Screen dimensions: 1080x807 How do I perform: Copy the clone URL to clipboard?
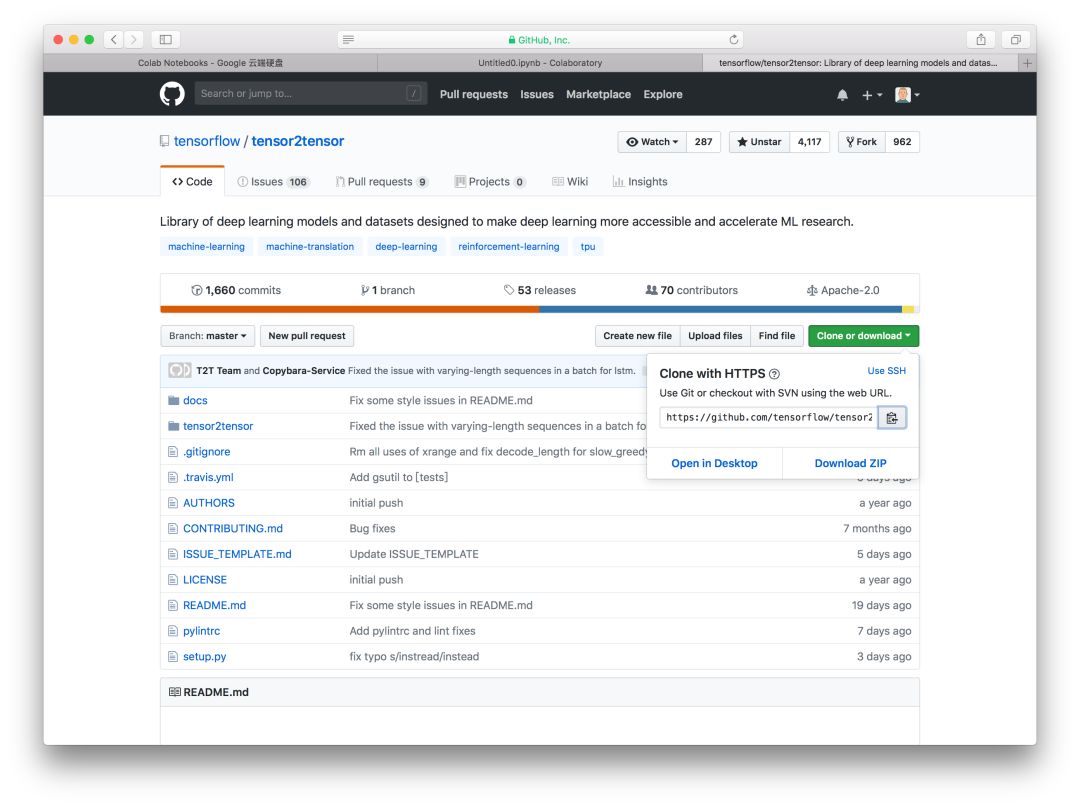(x=892, y=418)
